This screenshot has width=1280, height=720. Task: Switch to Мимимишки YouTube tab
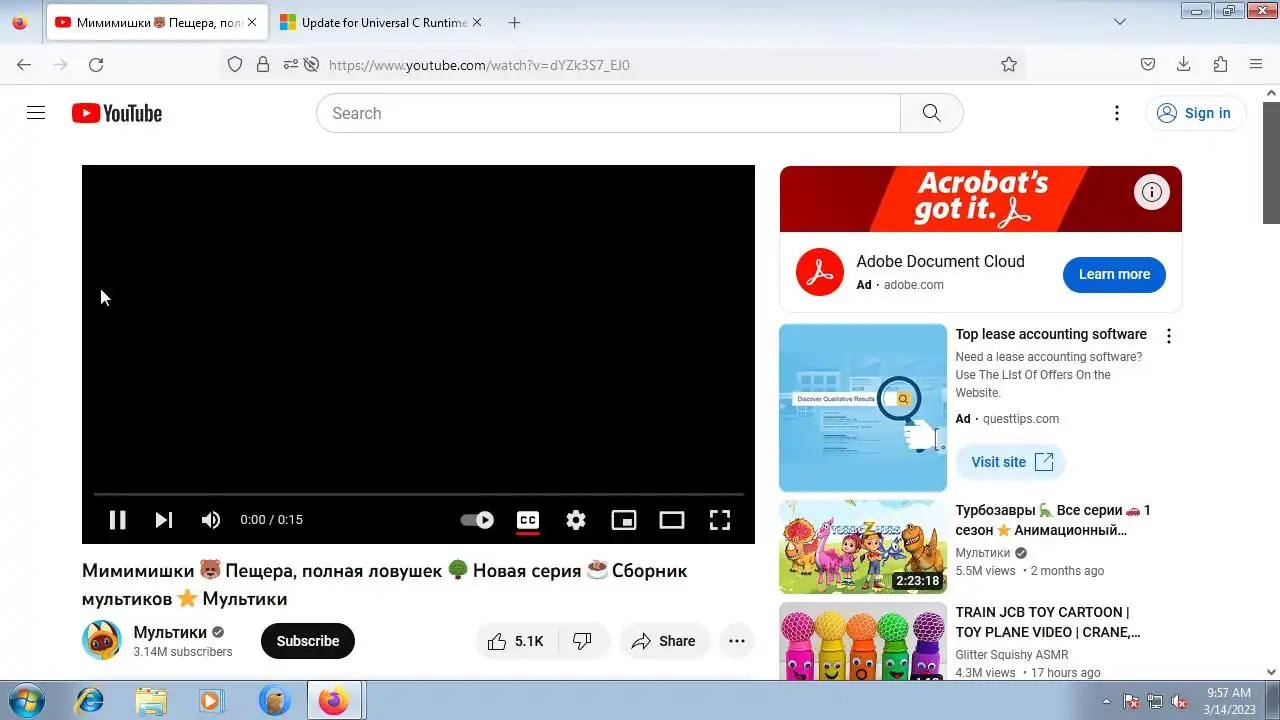pyautogui.click(x=156, y=22)
